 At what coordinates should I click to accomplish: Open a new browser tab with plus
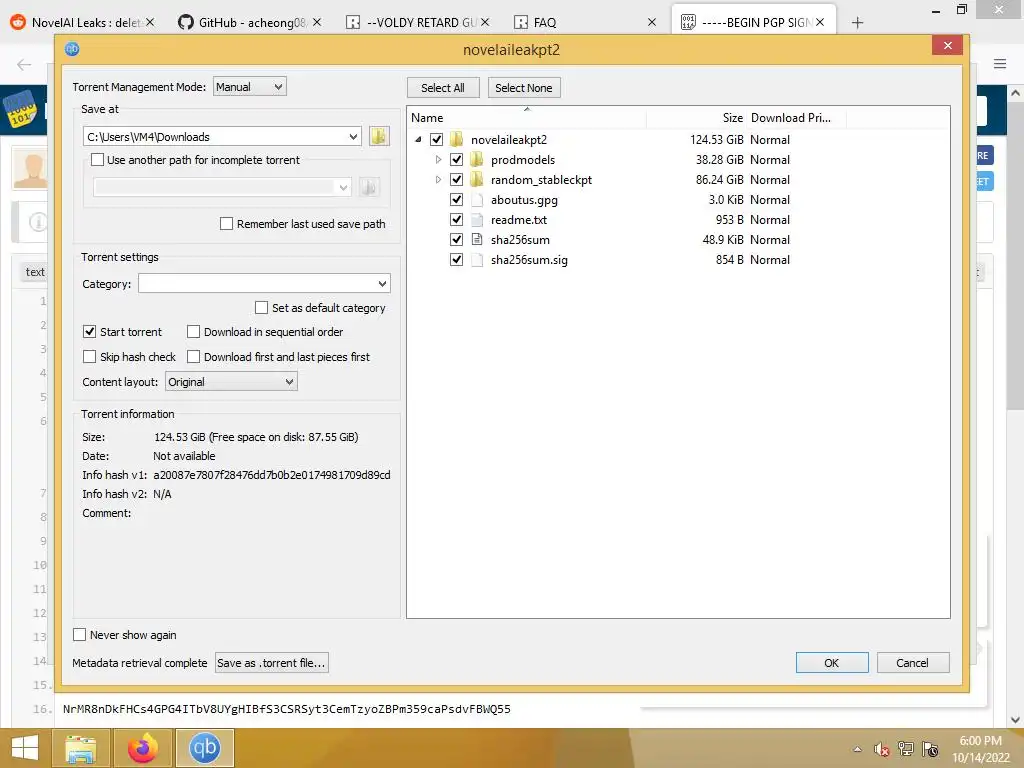(x=857, y=23)
